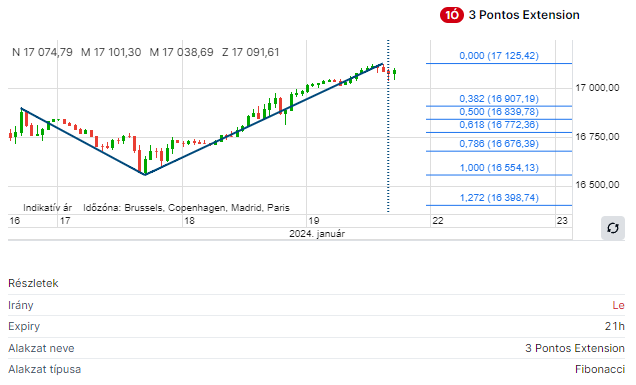This screenshot has width=636, height=385.
Task: Click the Alakzat típusa row label
Action: click(x=45, y=370)
